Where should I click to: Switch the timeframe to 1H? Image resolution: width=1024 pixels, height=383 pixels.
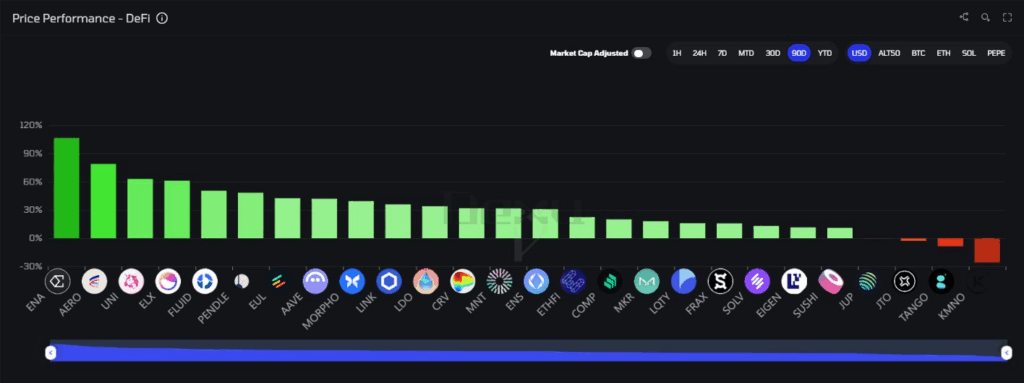click(x=677, y=53)
